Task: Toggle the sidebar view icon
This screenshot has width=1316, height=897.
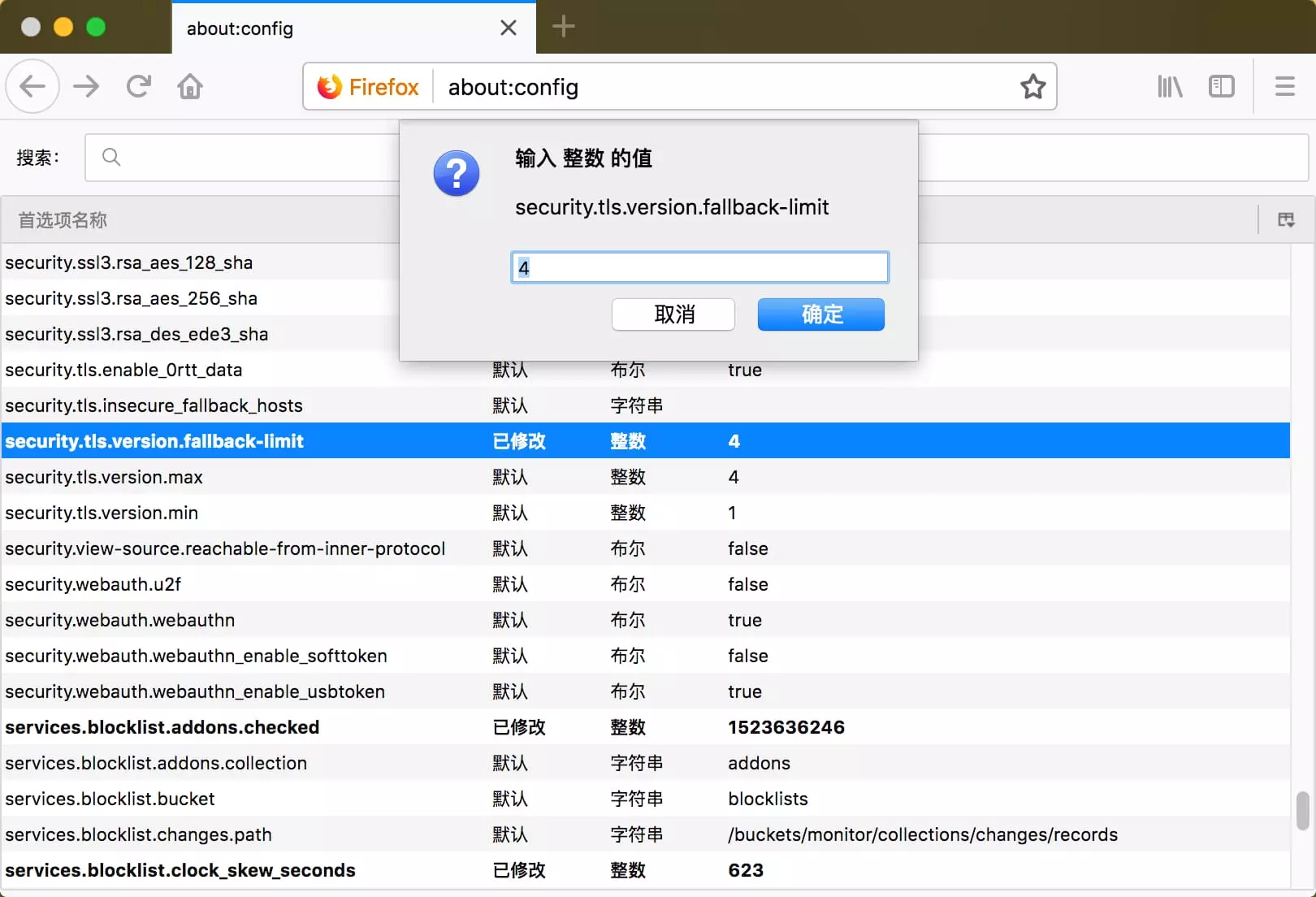Action: pos(1221,86)
